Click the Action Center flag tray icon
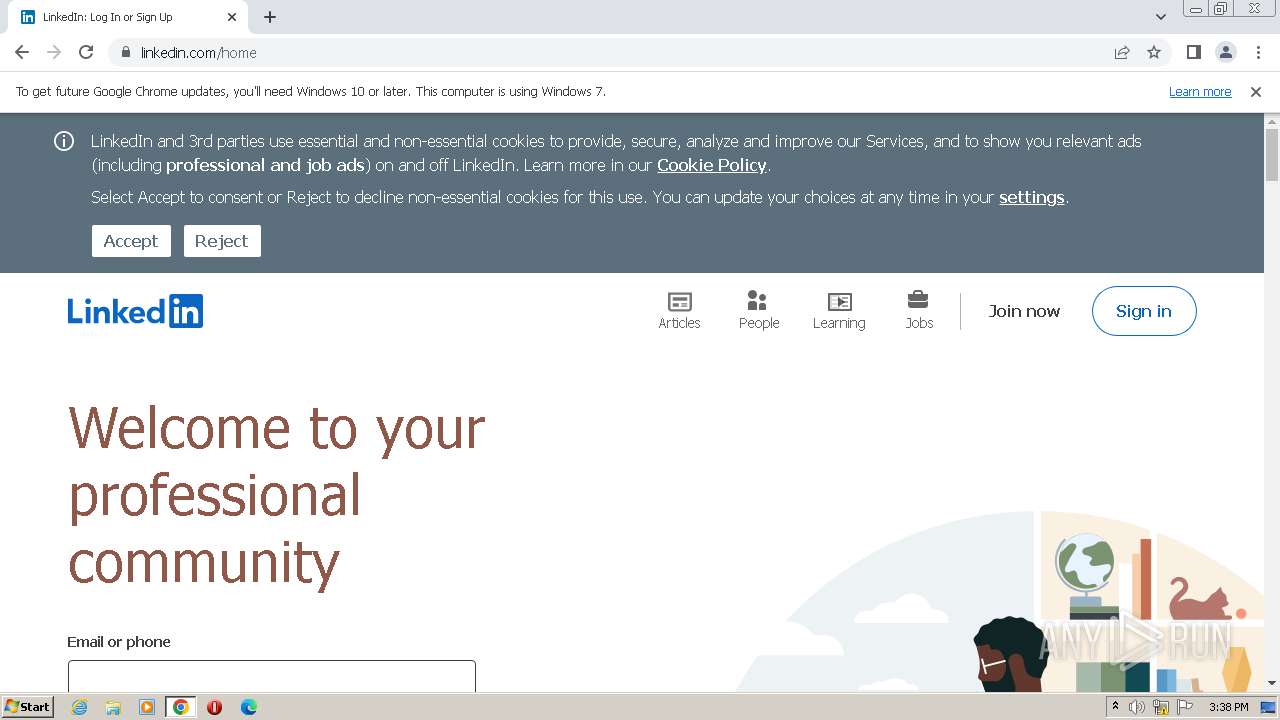 tap(1185, 707)
